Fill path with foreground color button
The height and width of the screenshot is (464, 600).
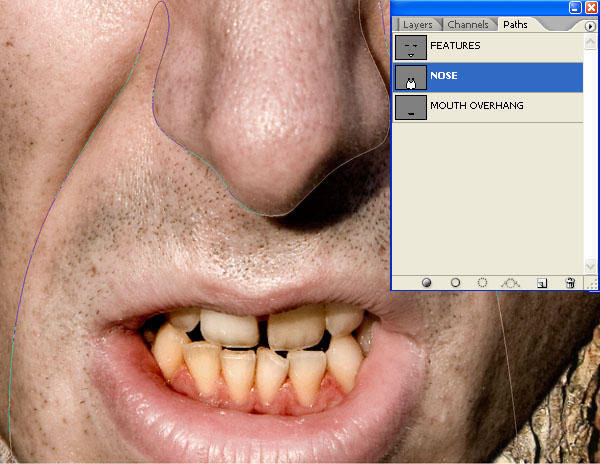pyautogui.click(x=427, y=283)
